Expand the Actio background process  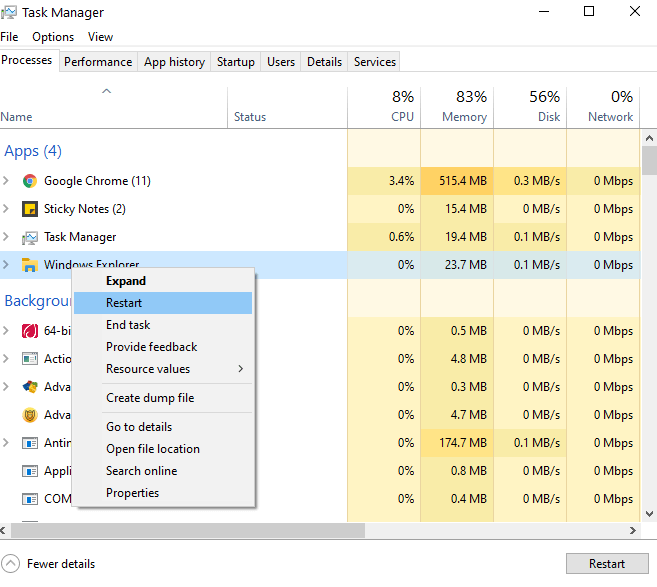pyautogui.click(x=6, y=359)
